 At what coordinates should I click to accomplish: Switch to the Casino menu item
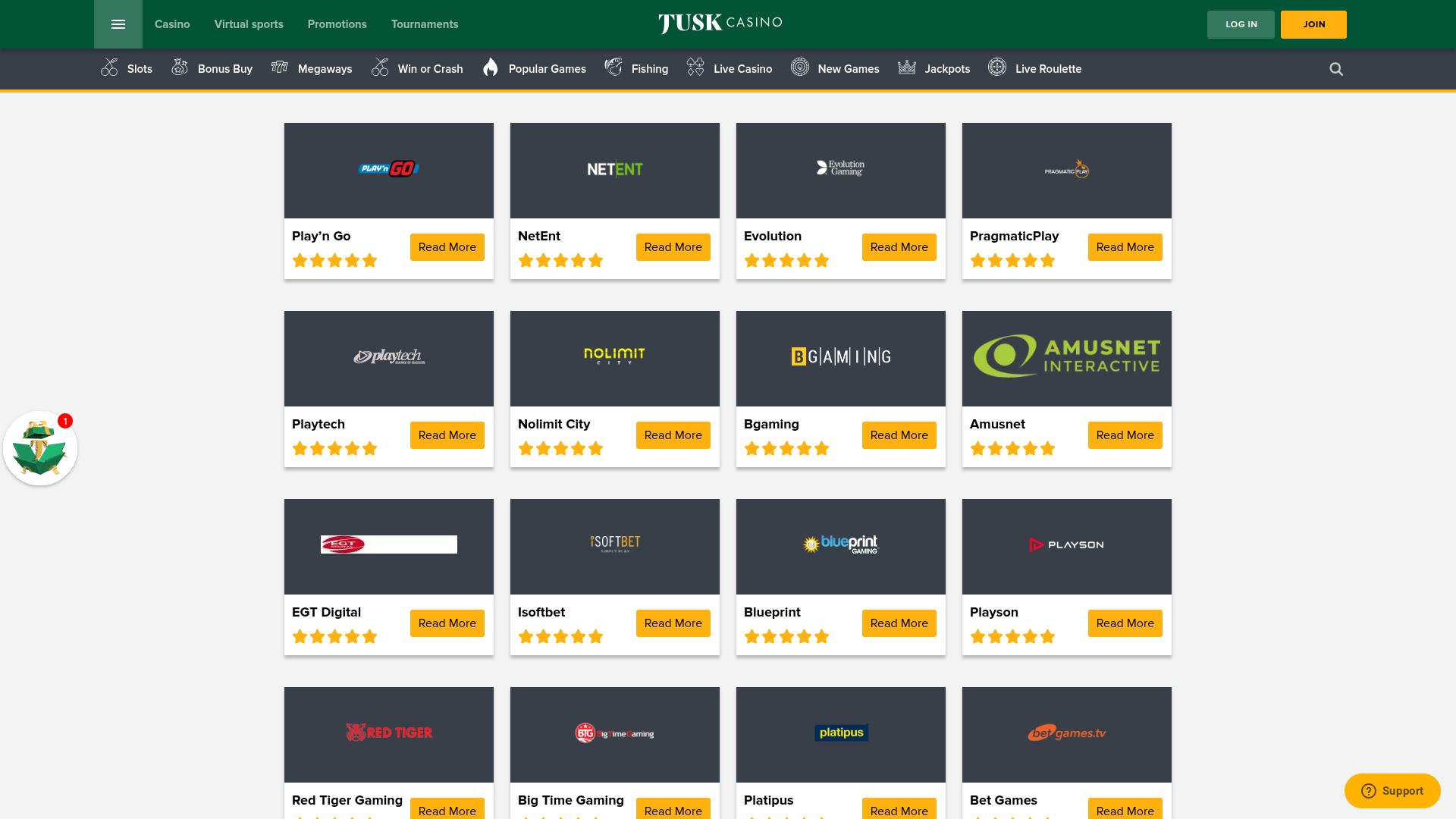[172, 24]
